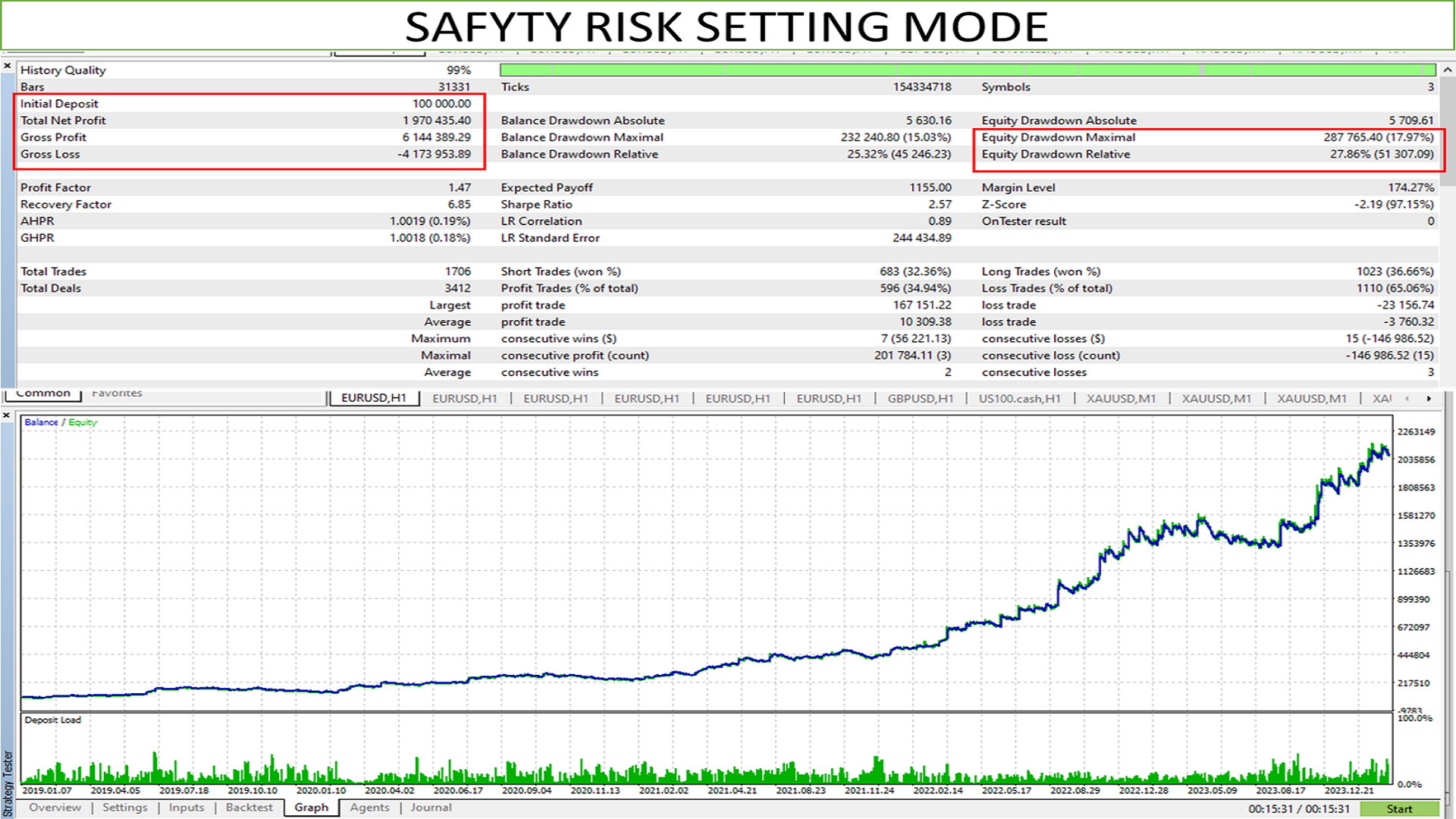Close the Strategy Tester graph panel X
Image resolution: width=1456 pixels, height=819 pixels.
click(x=7, y=416)
